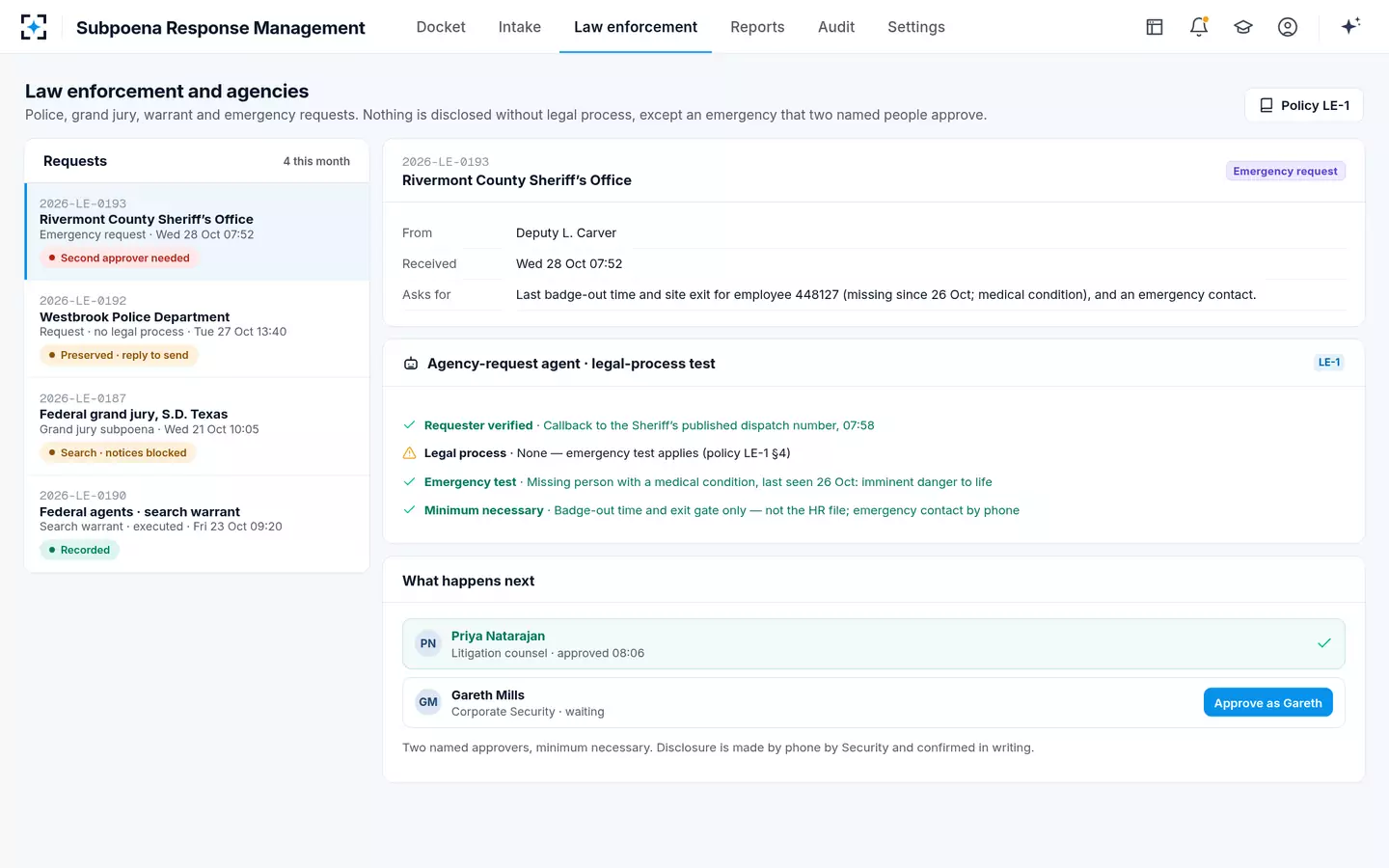Launch the AI sparkle assistant icon
Image resolution: width=1389 pixels, height=868 pixels.
pyautogui.click(x=1350, y=26)
